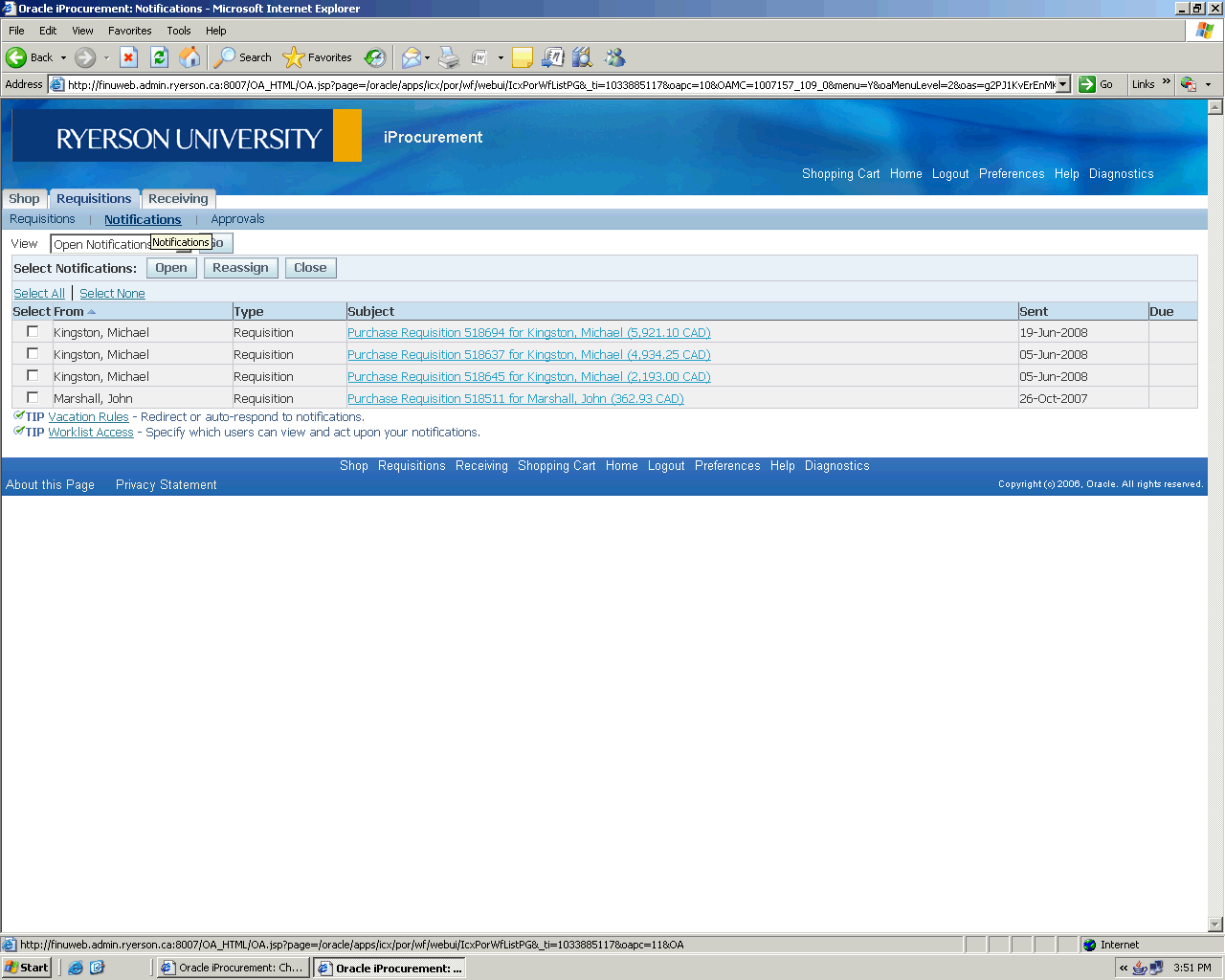Tick the Marshall, John row checkbox
Screen dimensions: 1225x980
[x=33, y=397]
